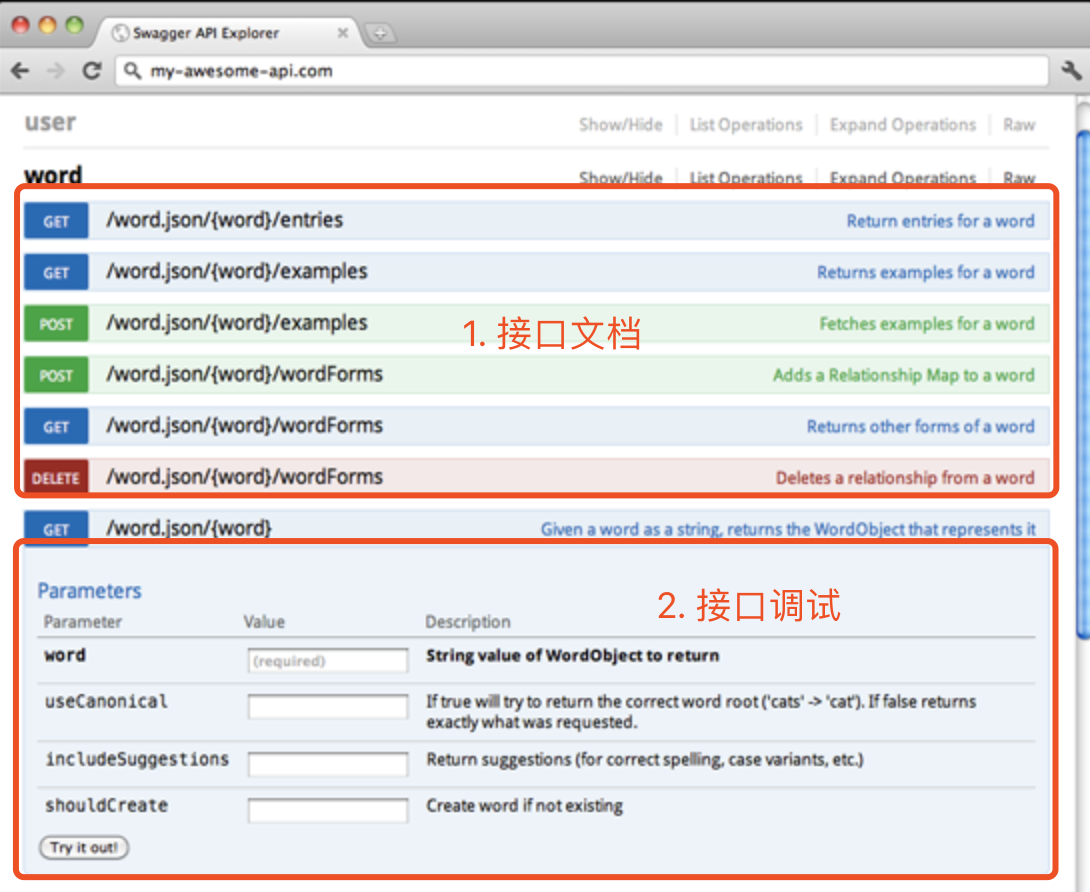The width and height of the screenshot is (1090, 892).
Task: Focus the required word value field
Action: (327, 661)
